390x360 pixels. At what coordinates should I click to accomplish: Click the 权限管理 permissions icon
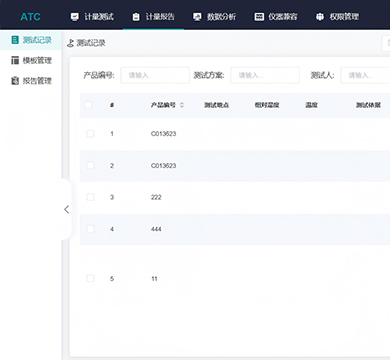click(x=320, y=17)
